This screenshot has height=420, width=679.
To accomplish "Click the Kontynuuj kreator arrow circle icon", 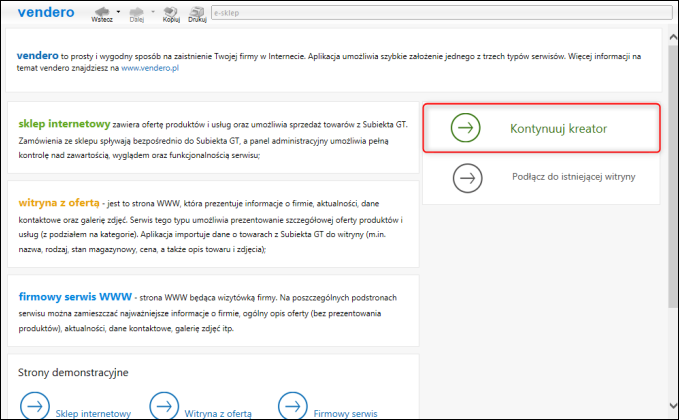I will point(466,128).
